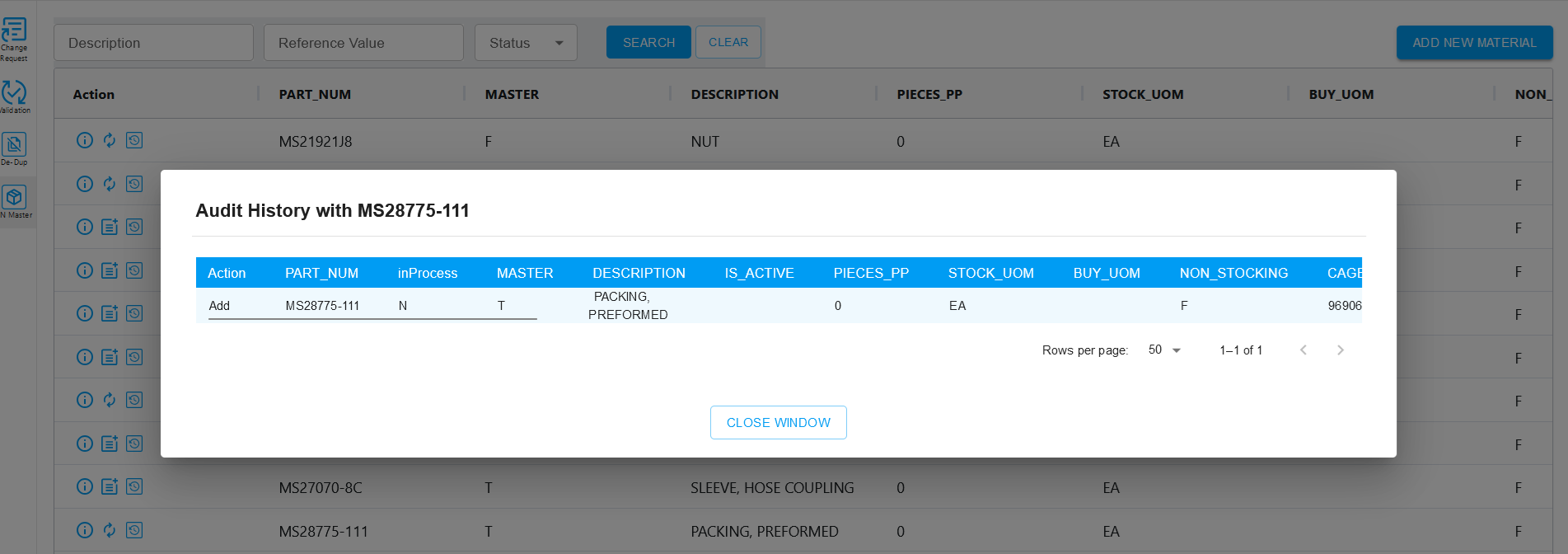Image resolution: width=1568 pixels, height=554 pixels.
Task: Click the sync icon for MS21921J8
Action: tap(110, 140)
